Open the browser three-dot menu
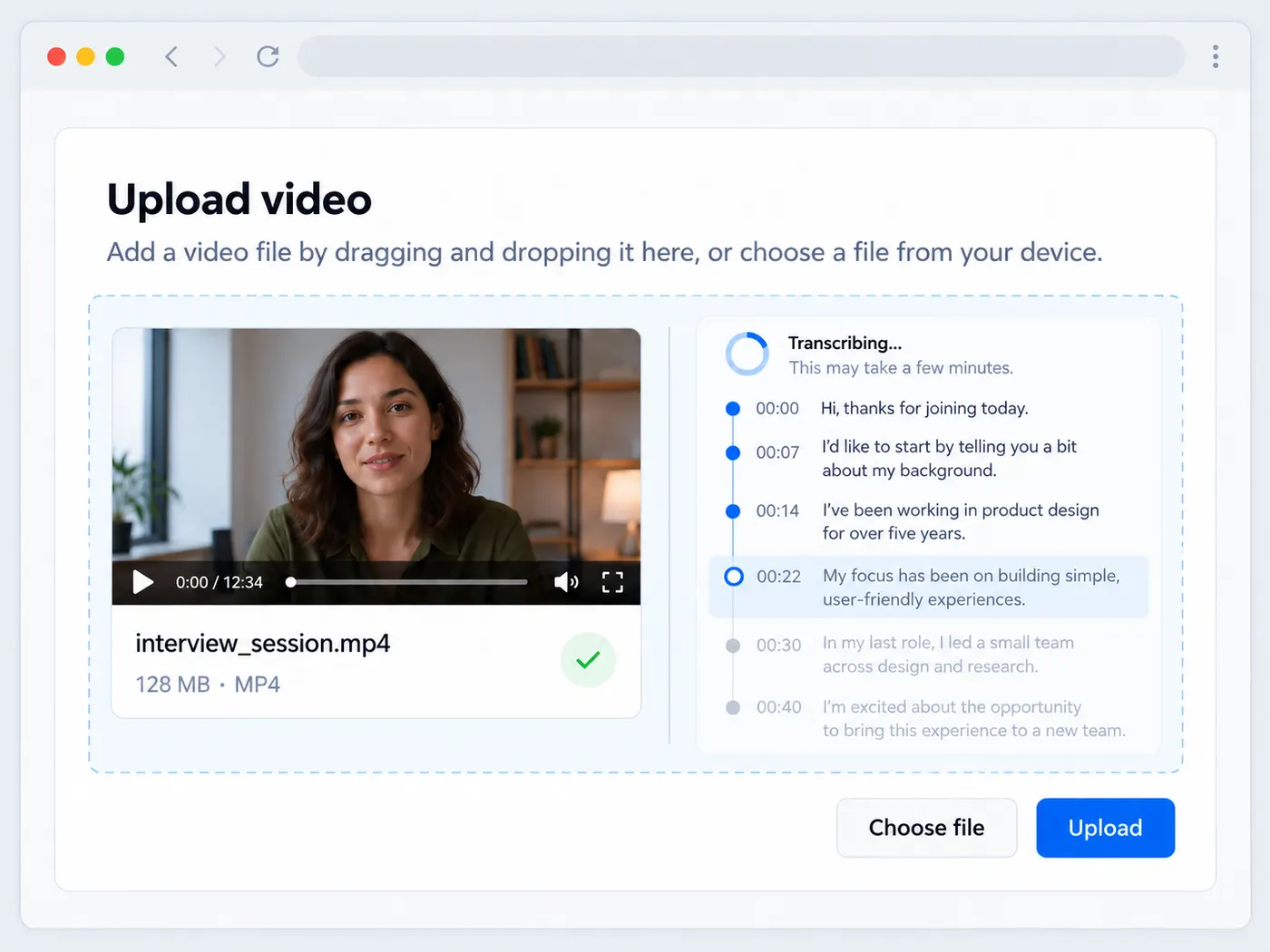 [x=1216, y=57]
